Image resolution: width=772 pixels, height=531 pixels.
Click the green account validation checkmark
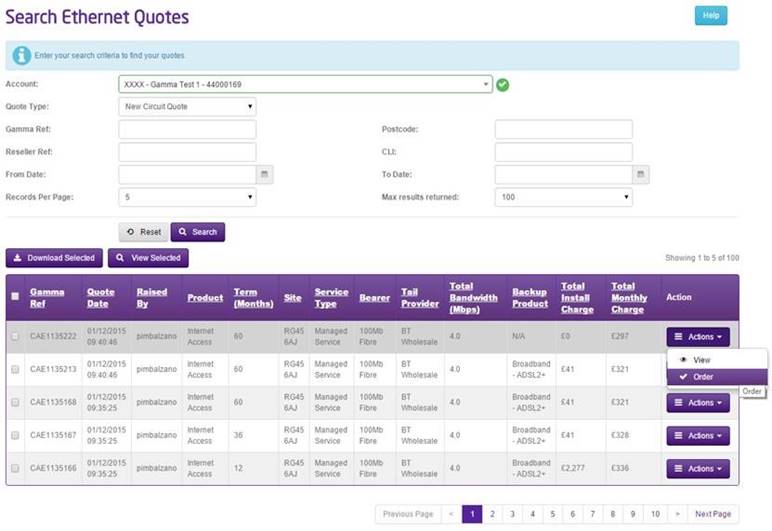(x=503, y=85)
